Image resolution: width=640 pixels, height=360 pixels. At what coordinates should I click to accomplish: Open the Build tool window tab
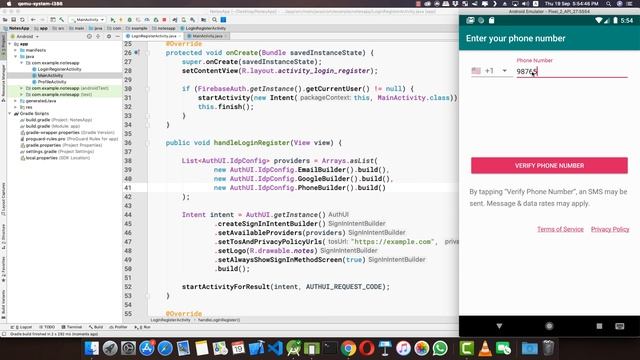[96, 327]
